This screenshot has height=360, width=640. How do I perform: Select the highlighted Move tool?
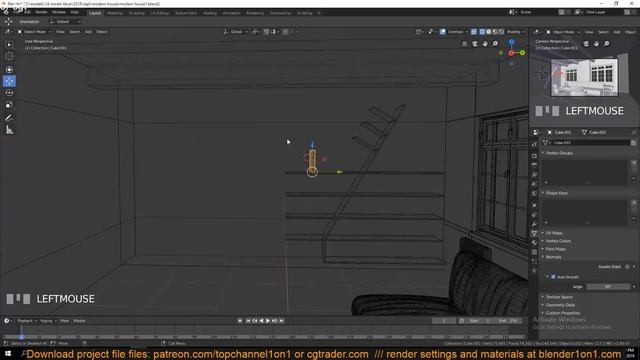9,81
